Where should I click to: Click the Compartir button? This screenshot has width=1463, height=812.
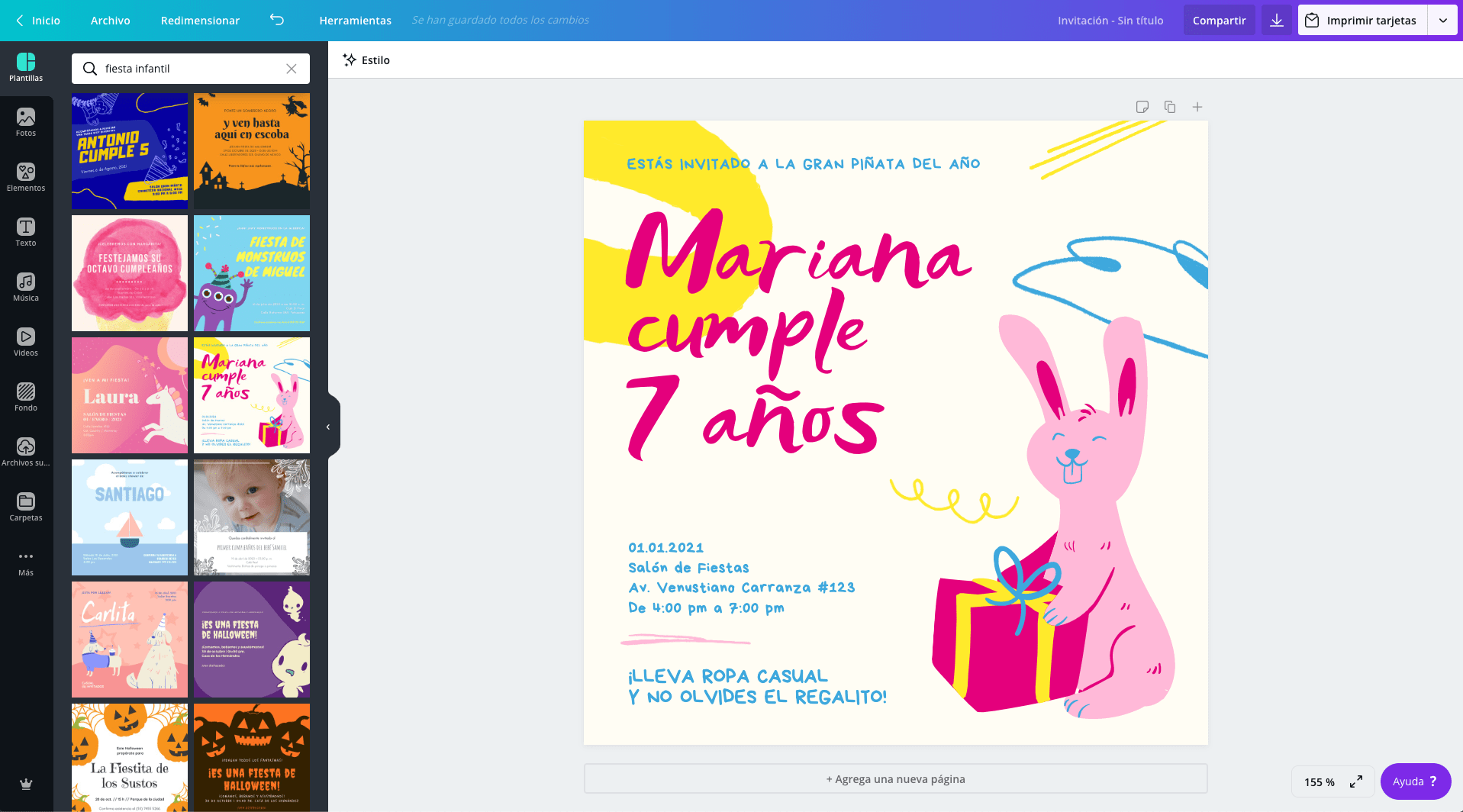pyautogui.click(x=1219, y=20)
